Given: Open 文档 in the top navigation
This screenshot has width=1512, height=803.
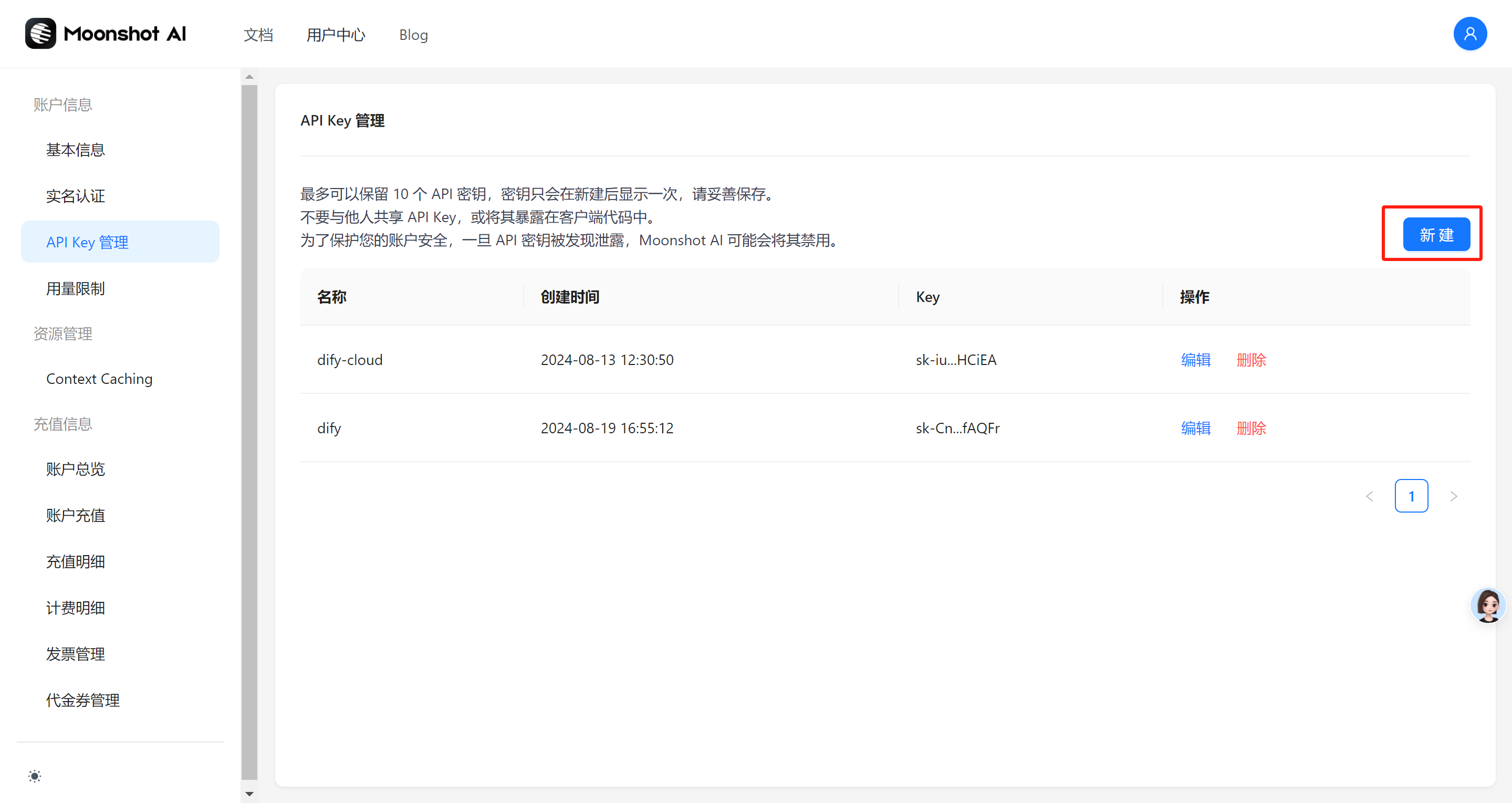Looking at the screenshot, I should (x=258, y=35).
